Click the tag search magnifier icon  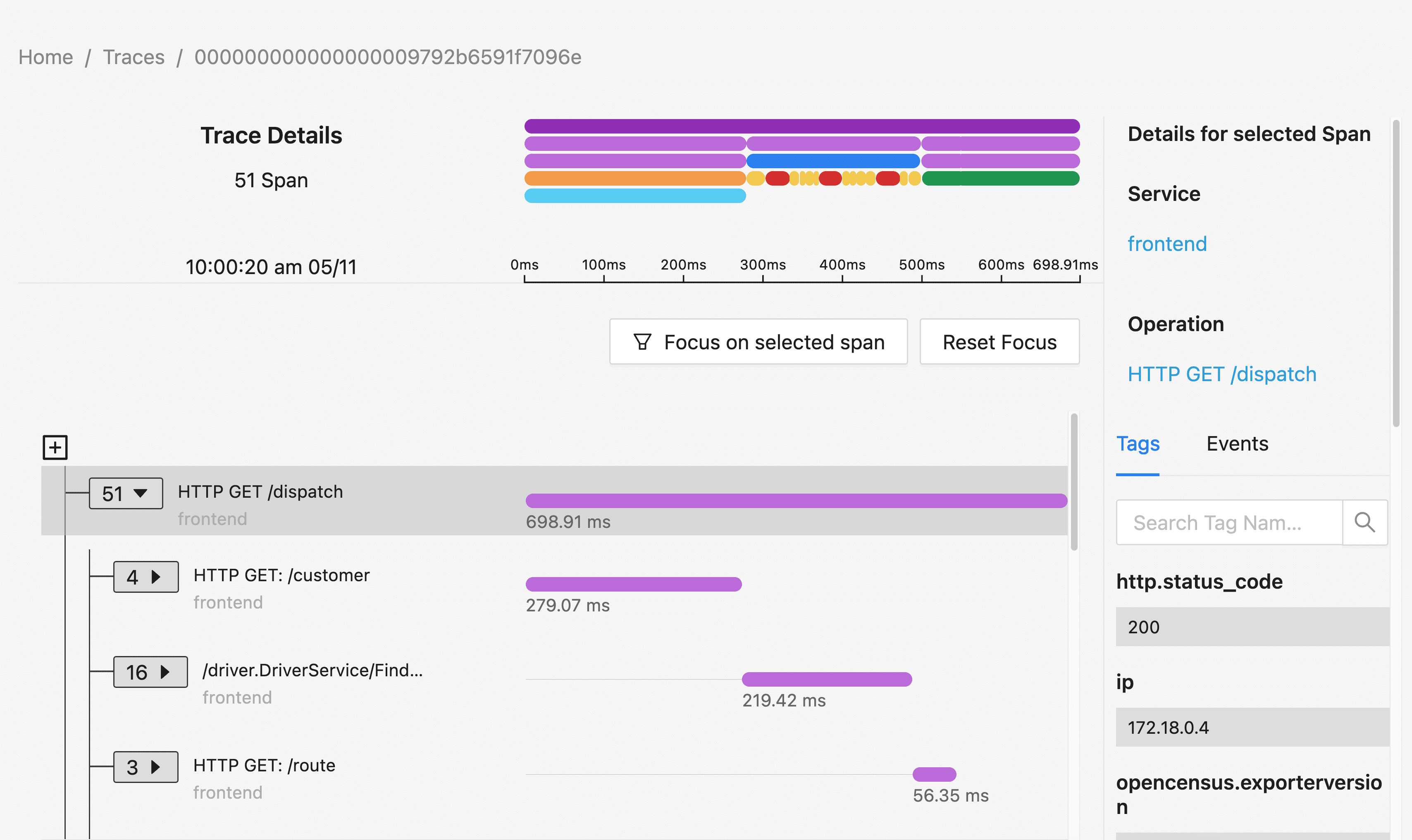coord(1364,523)
